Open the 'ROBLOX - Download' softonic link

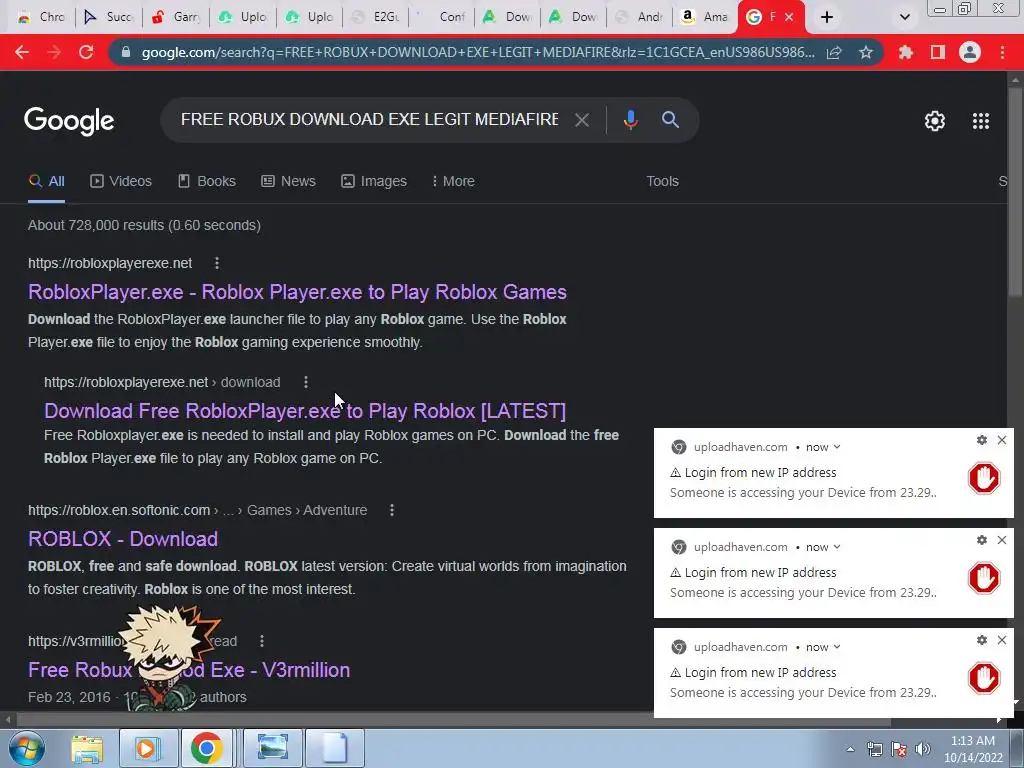click(x=123, y=539)
